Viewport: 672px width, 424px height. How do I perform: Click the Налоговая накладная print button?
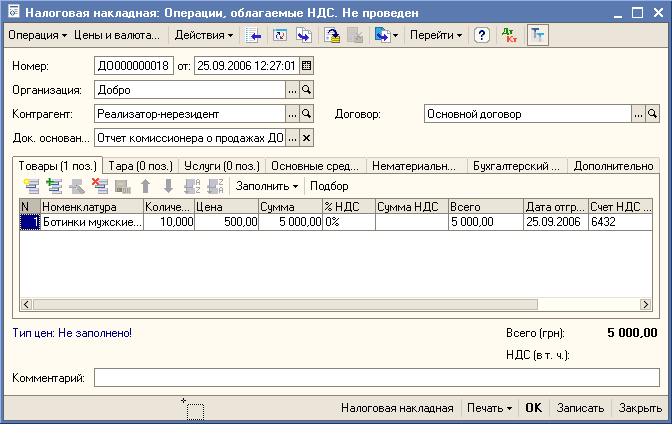[397, 408]
